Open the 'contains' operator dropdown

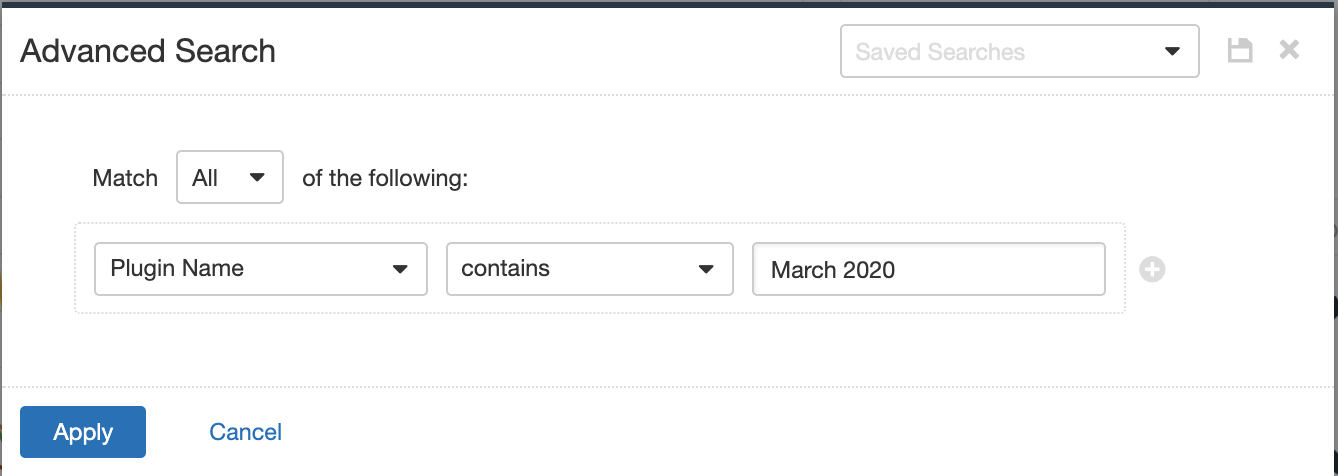click(x=590, y=269)
